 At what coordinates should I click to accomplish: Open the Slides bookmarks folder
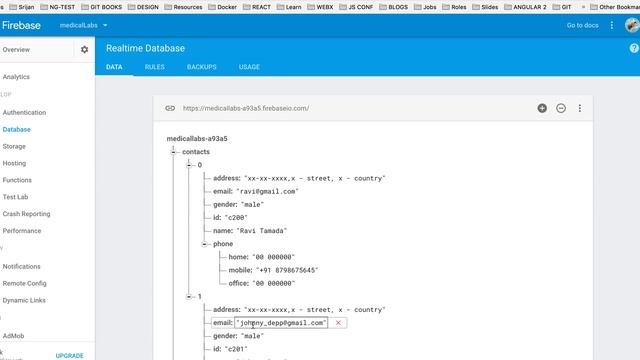click(x=485, y=7)
